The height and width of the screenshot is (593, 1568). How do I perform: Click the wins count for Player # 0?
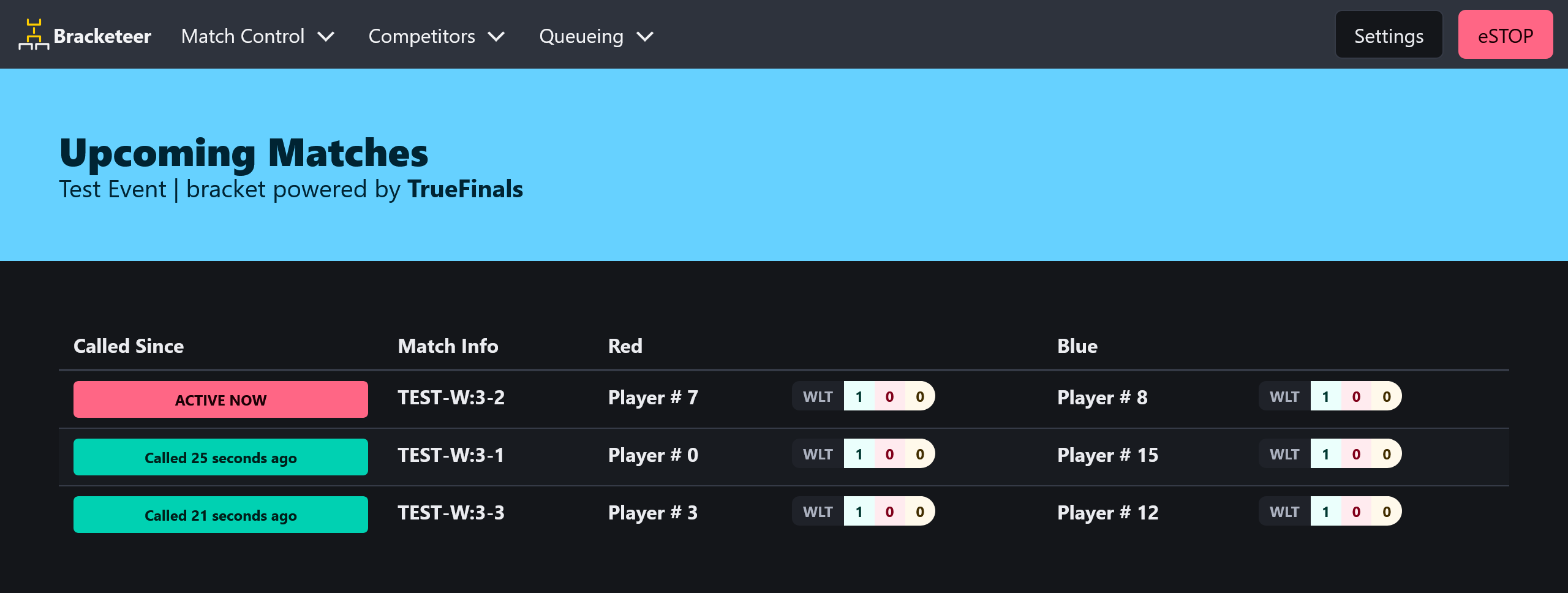point(859,454)
